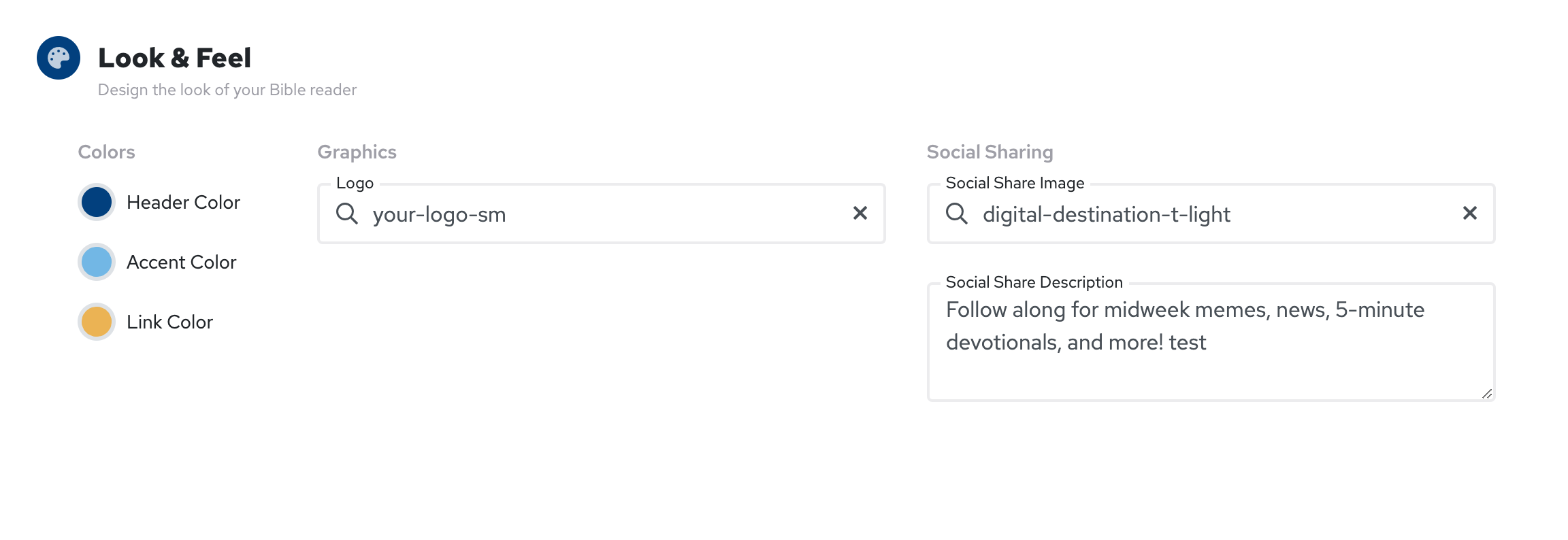Click the Colors section heading
This screenshot has height=540, width=1568.
[x=106, y=152]
